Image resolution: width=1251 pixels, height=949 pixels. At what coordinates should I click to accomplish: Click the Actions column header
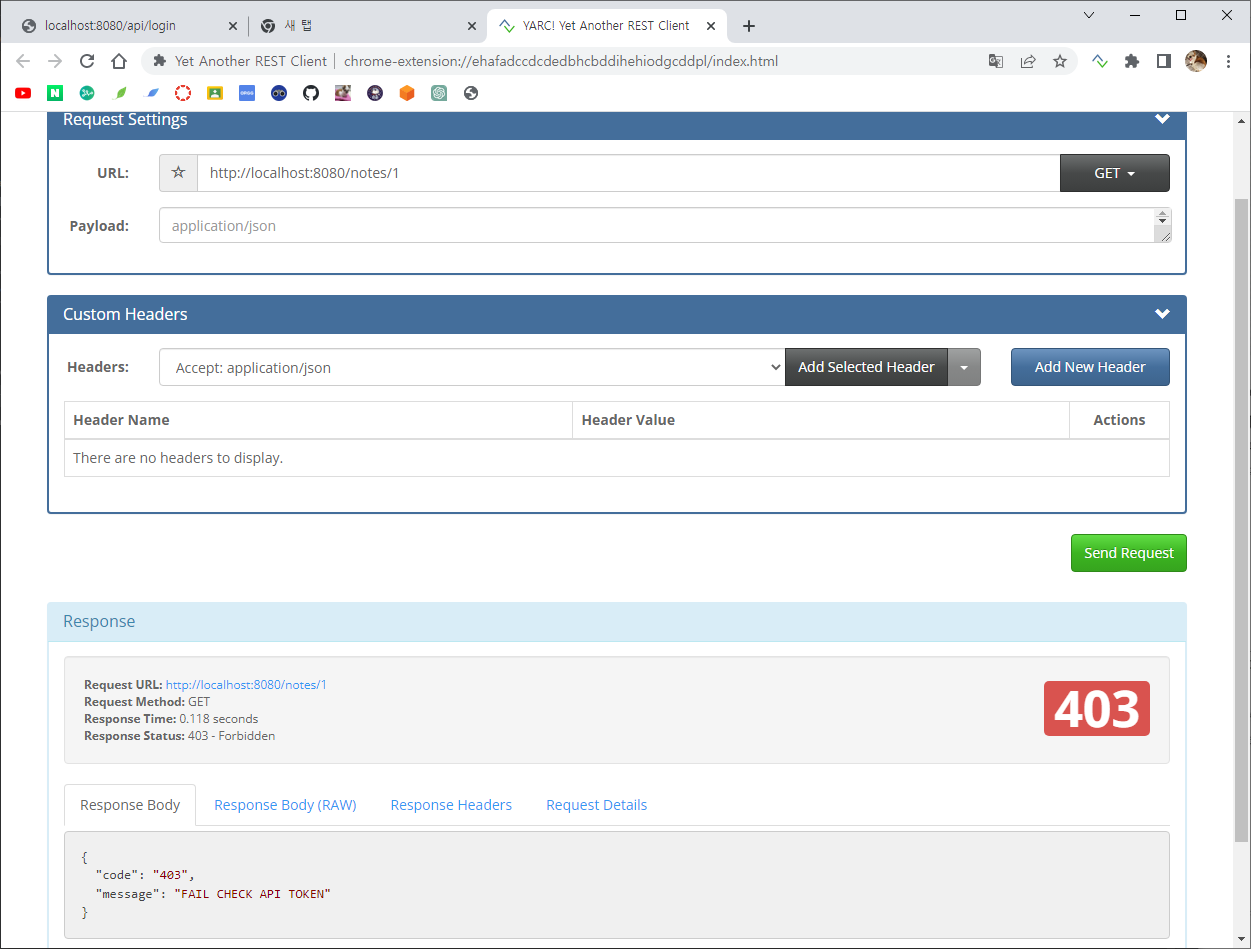pyautogui.click(x=1119, y=420)
